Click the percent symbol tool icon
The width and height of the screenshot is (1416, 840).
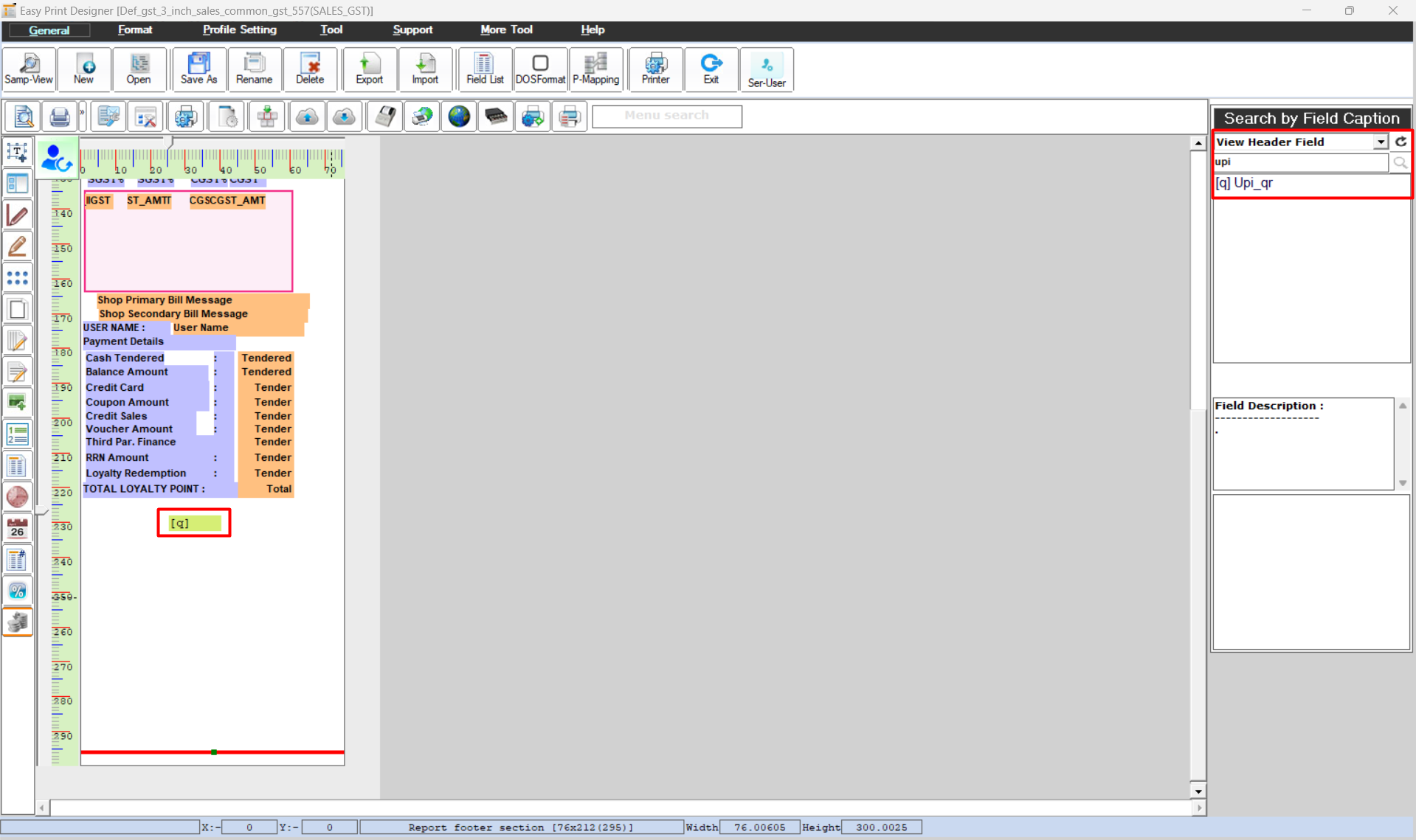click(17, 591)
